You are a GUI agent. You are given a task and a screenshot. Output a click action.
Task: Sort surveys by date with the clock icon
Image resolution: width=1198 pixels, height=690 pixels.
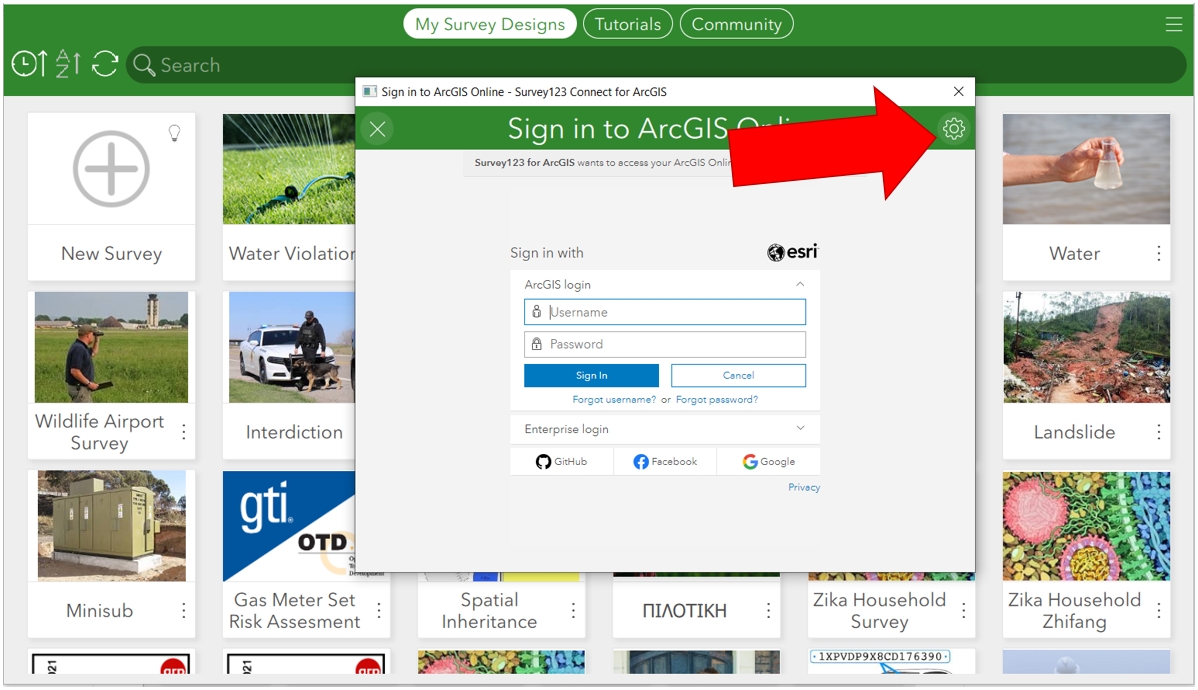(30, 64)
